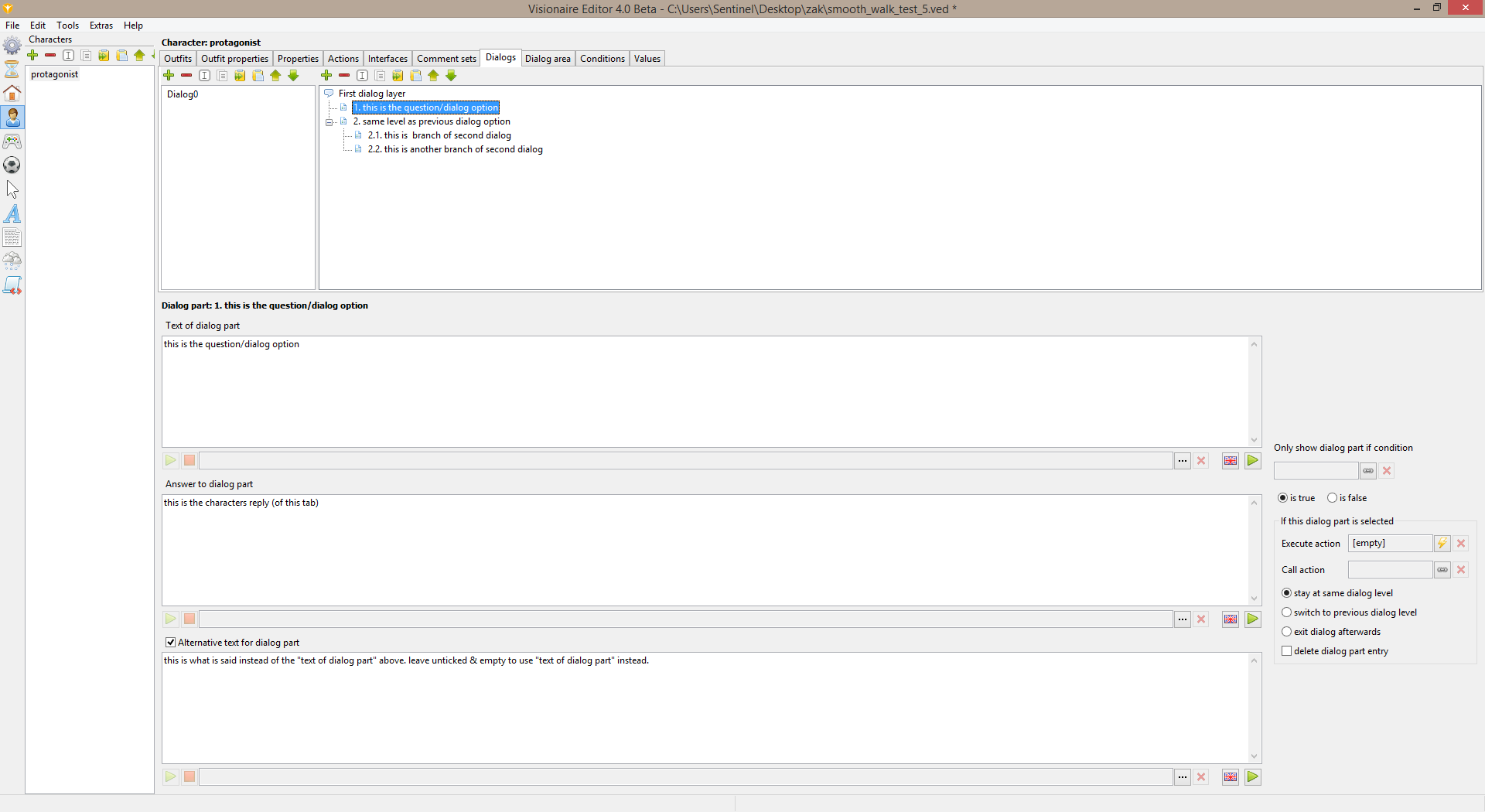Screen dimensions: 1485x812
Task: Switch to the Conditions tab
Action: (x=602, y=59)
